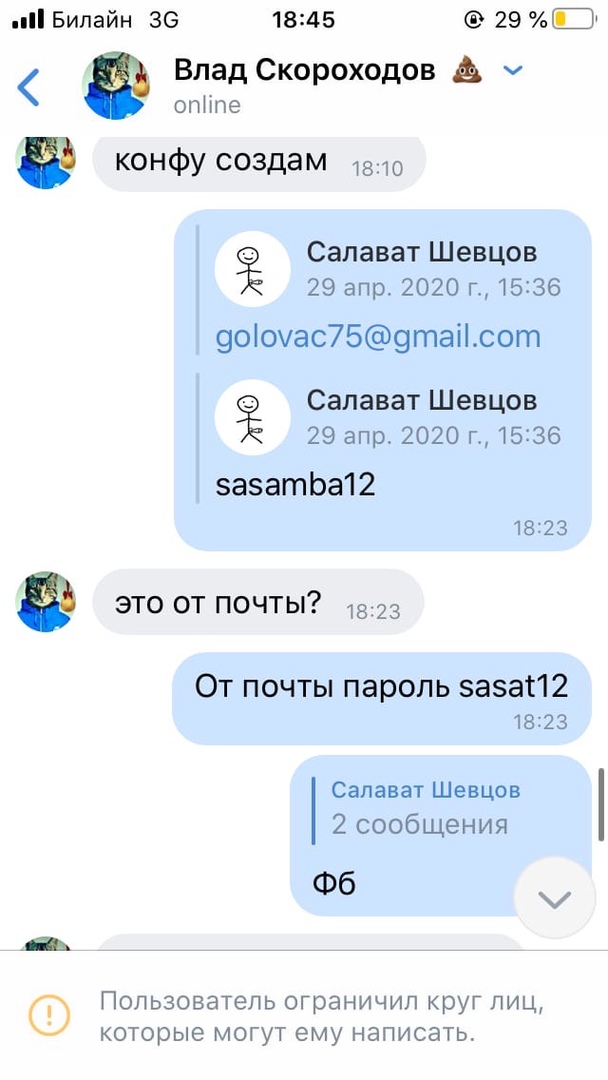This screenshot has width=608, height=1080.
Task: Tap the stick figure avatar of the first forwarded message
Action: coord(252,269)
